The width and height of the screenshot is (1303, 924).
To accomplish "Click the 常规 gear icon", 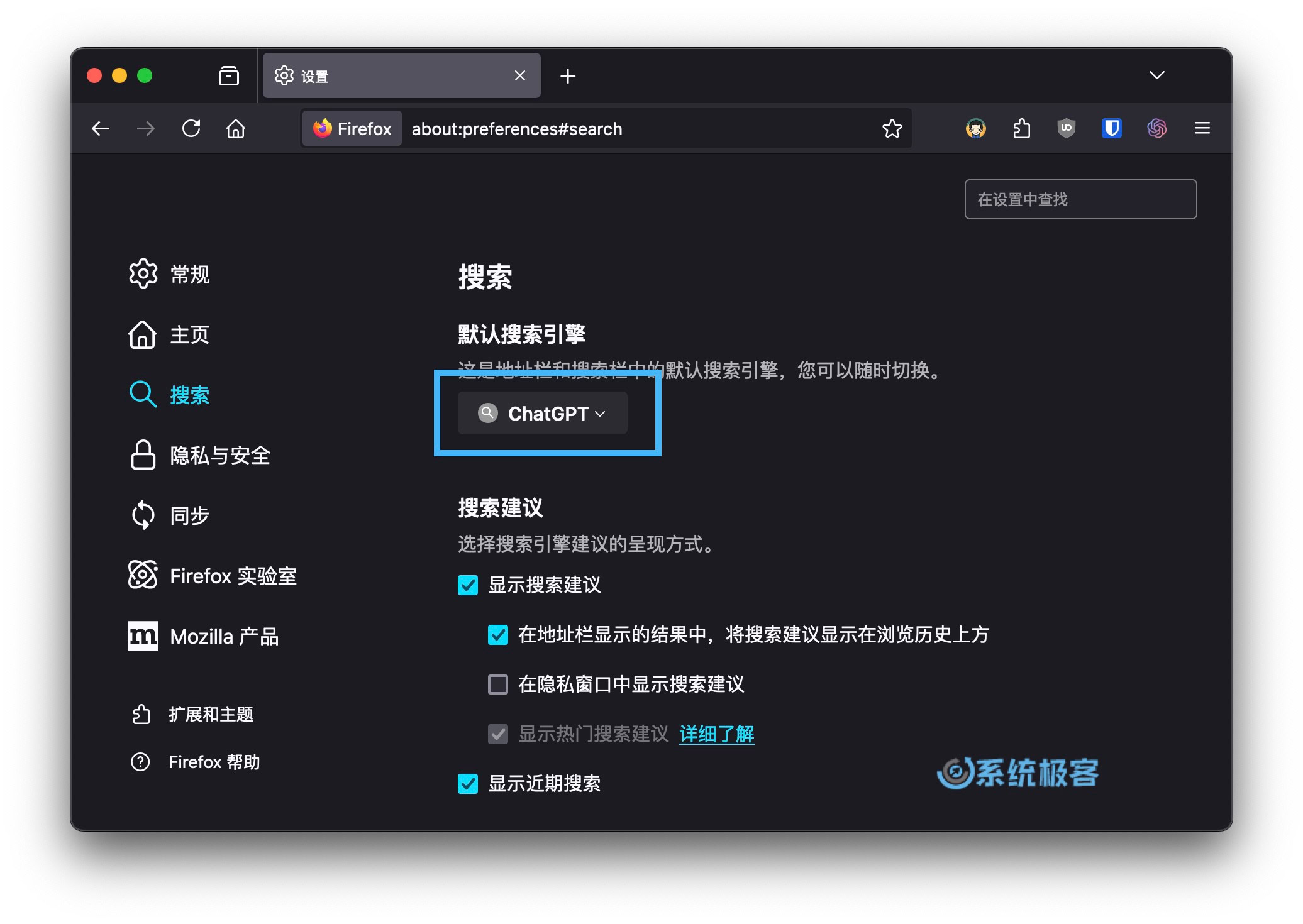I will click(x=143, y=273).
